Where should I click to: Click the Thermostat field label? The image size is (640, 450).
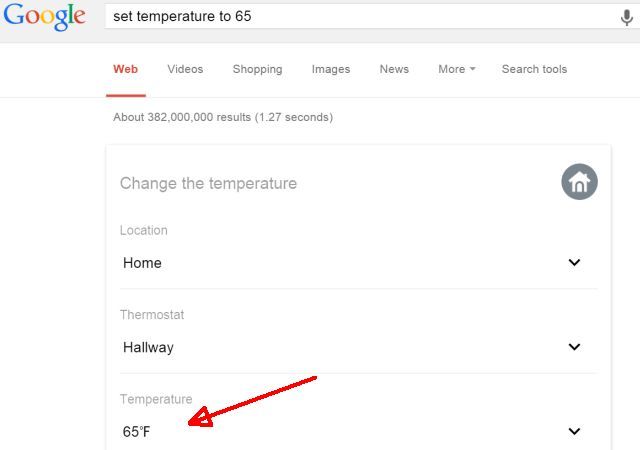(x=152, y=315)
